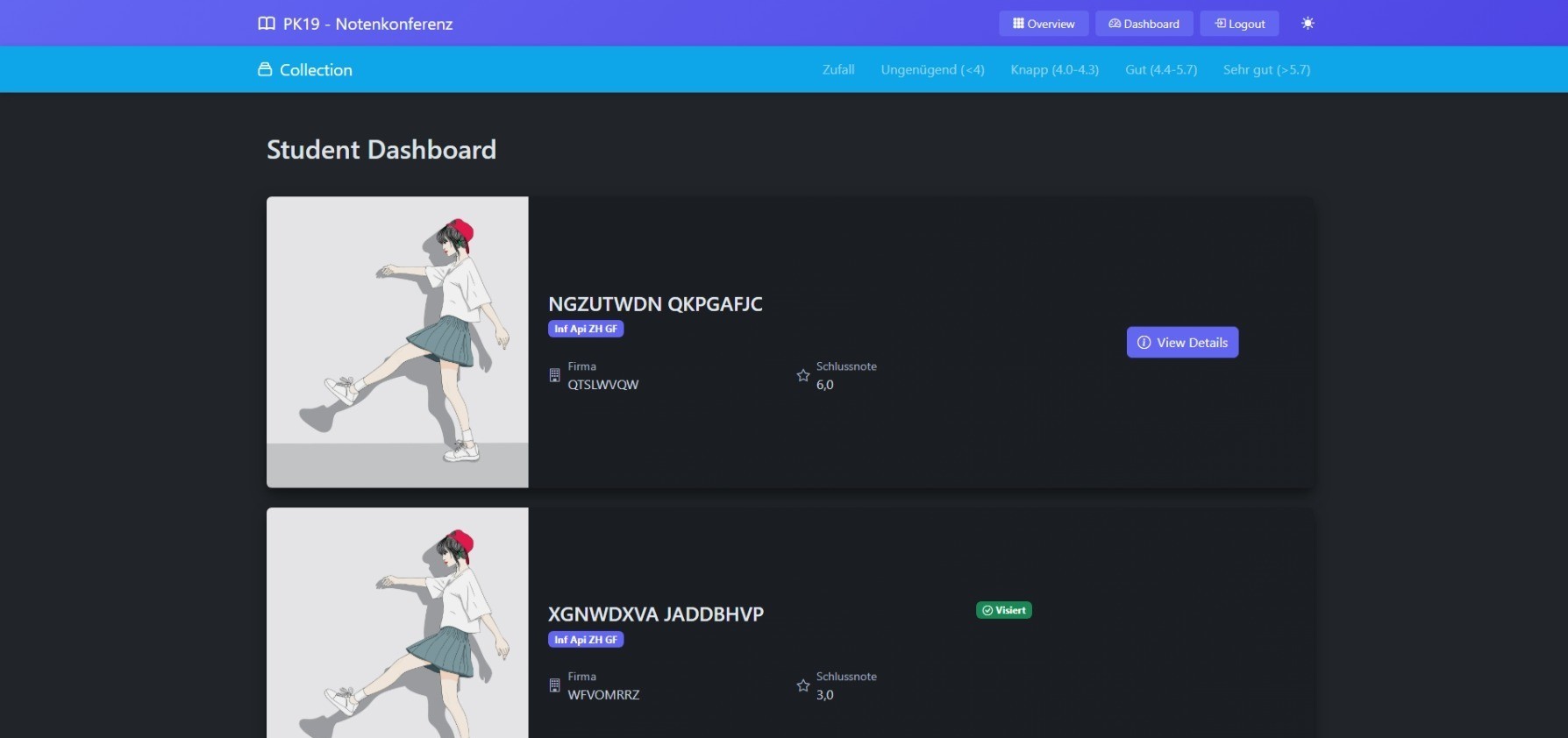Click the grade value 3,0

(825, 695)
